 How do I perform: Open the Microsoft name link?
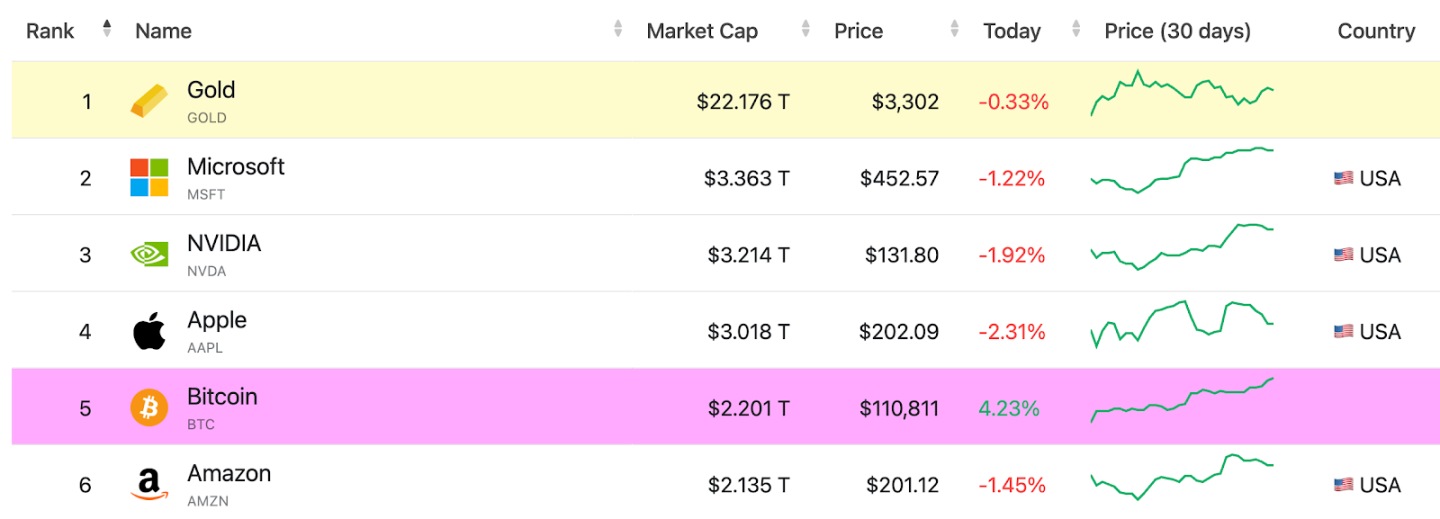pos(235,167)
